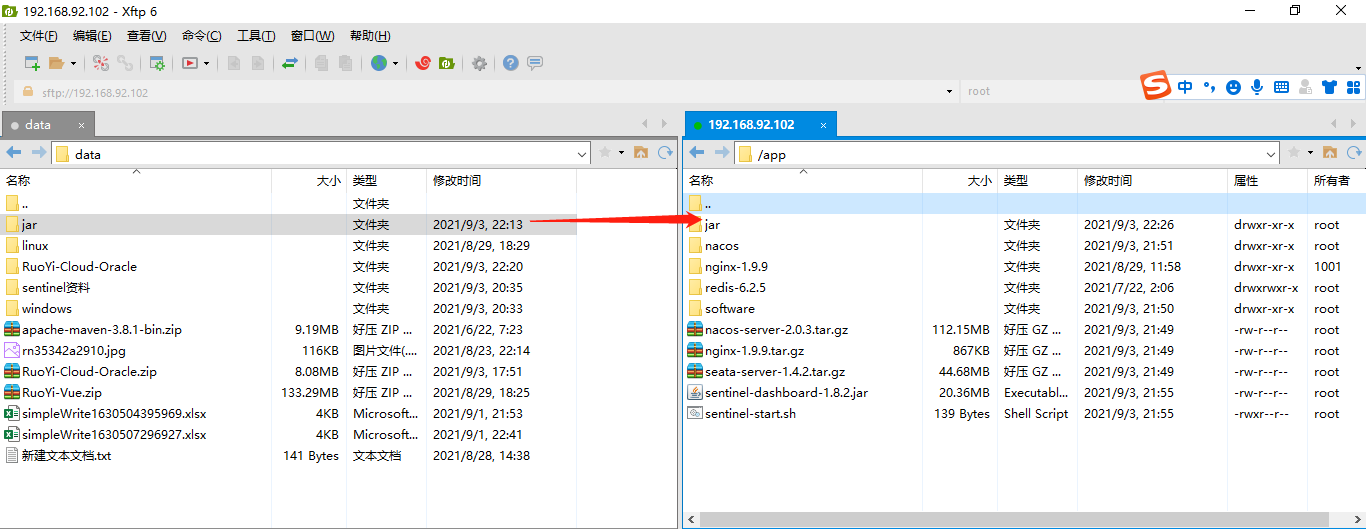Open the dropdown arrow beside Open Session

pyautogui.click(x=73, y=63)
